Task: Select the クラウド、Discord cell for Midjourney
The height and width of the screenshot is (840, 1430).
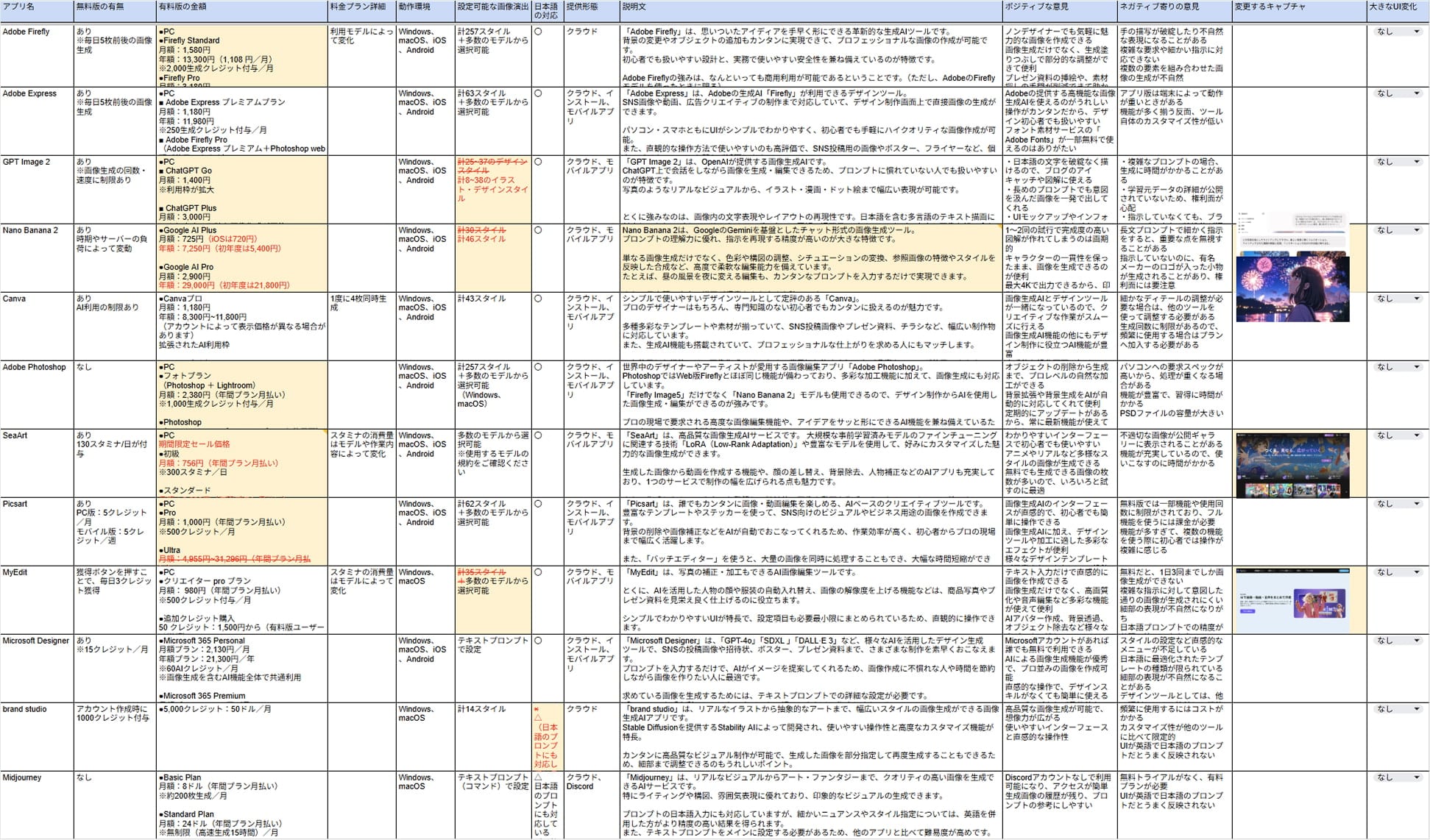Action: tap(592, 805)
